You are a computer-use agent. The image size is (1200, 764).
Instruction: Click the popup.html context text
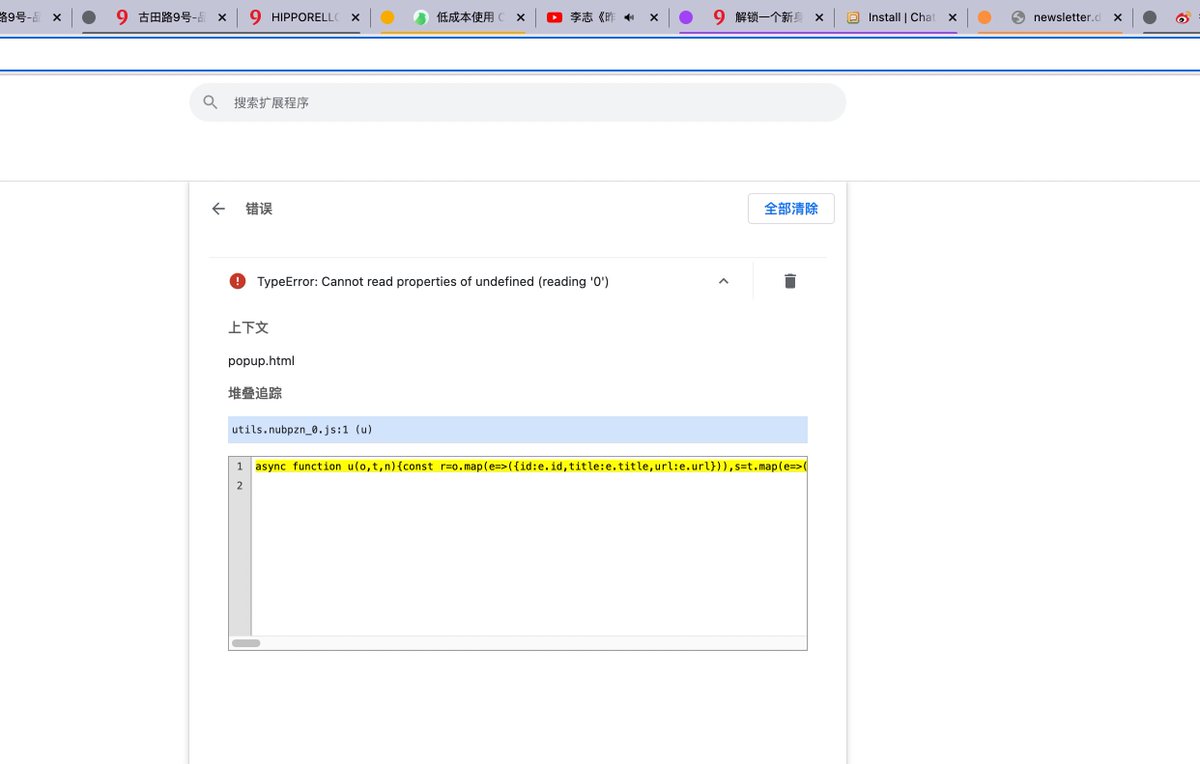click(x=261, y=361)
